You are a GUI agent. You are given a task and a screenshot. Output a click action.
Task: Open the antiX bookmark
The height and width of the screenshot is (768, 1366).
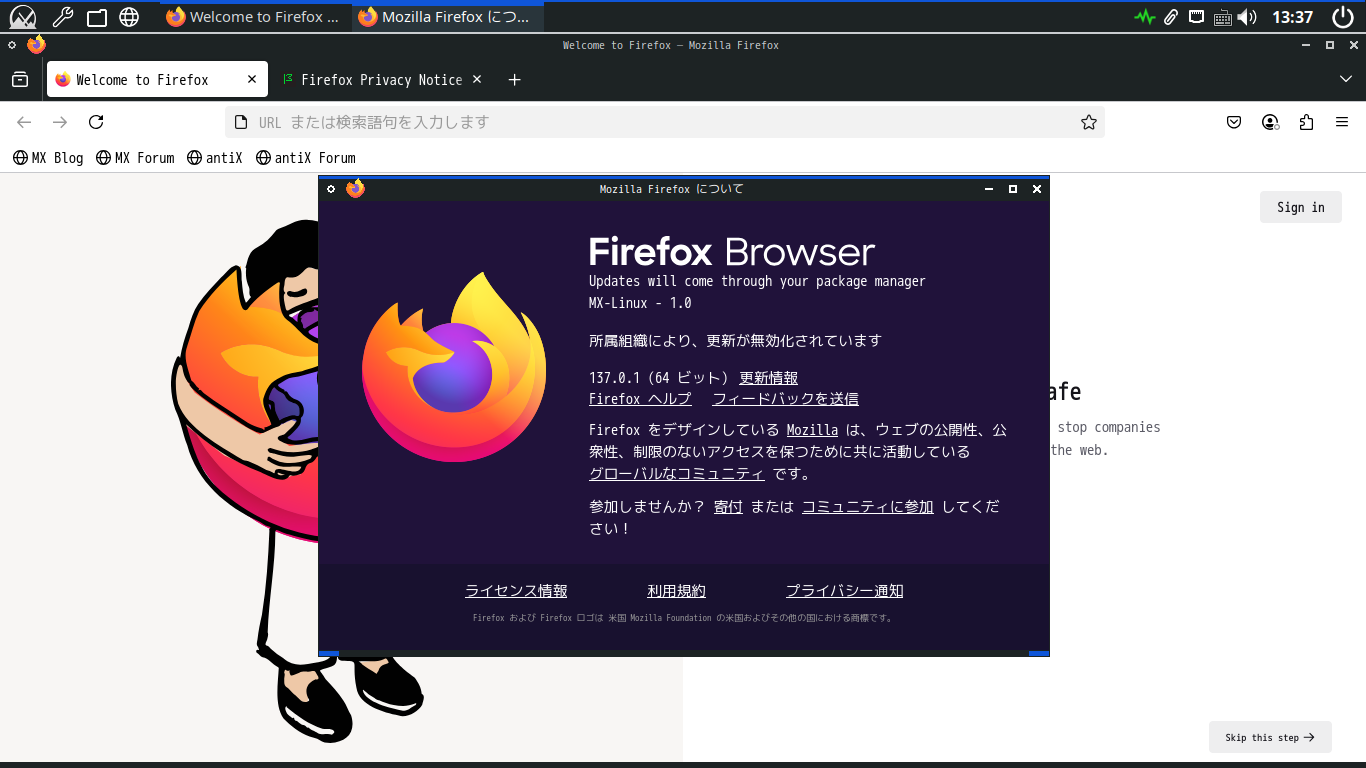coord(215,158)
